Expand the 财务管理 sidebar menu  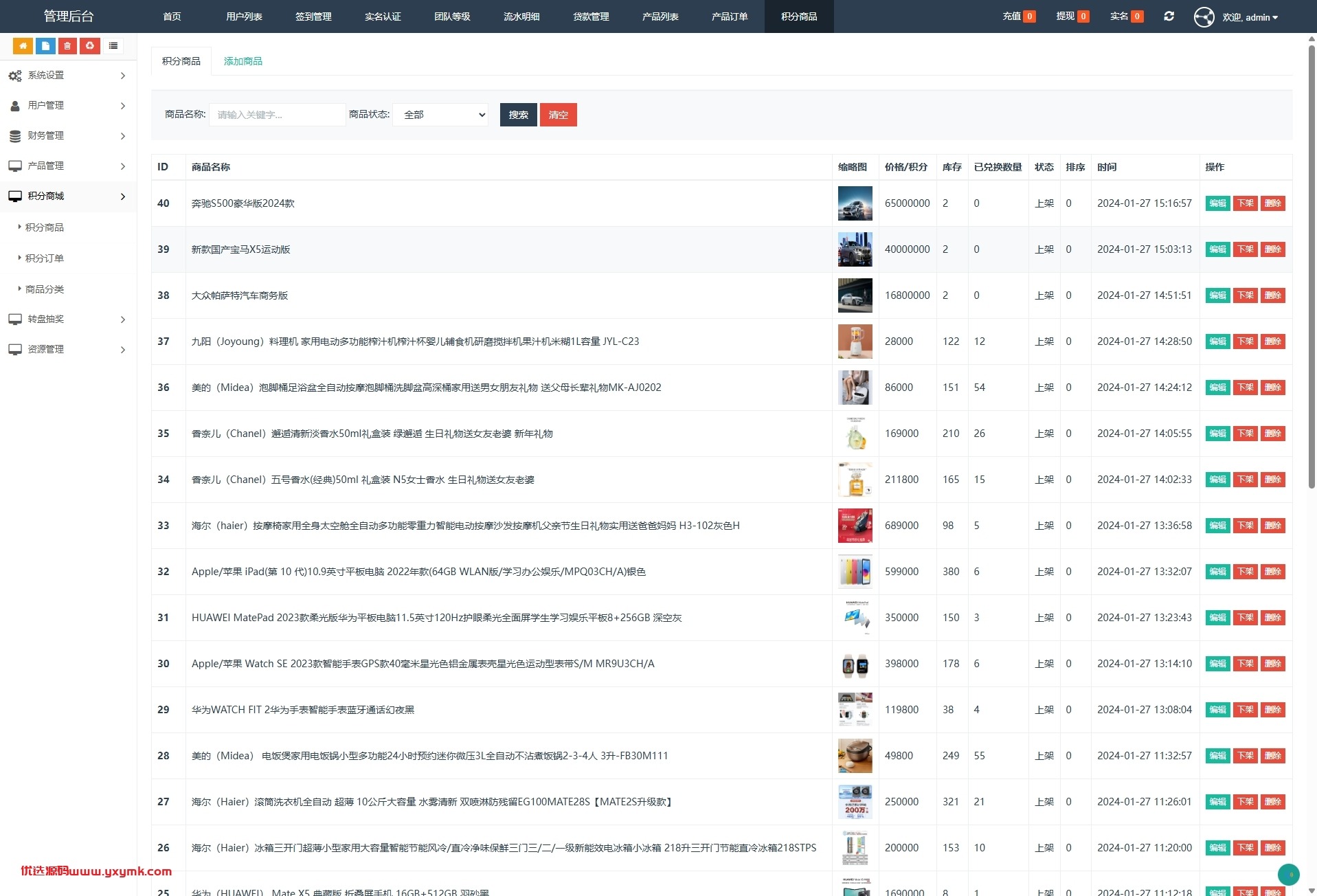pos(68,136)
